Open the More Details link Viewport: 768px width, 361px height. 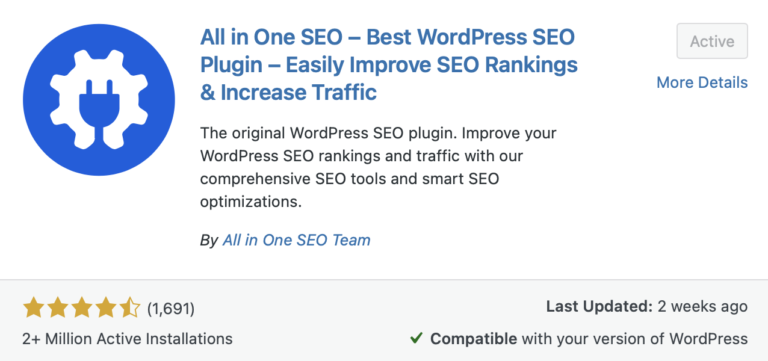[702, 82]
